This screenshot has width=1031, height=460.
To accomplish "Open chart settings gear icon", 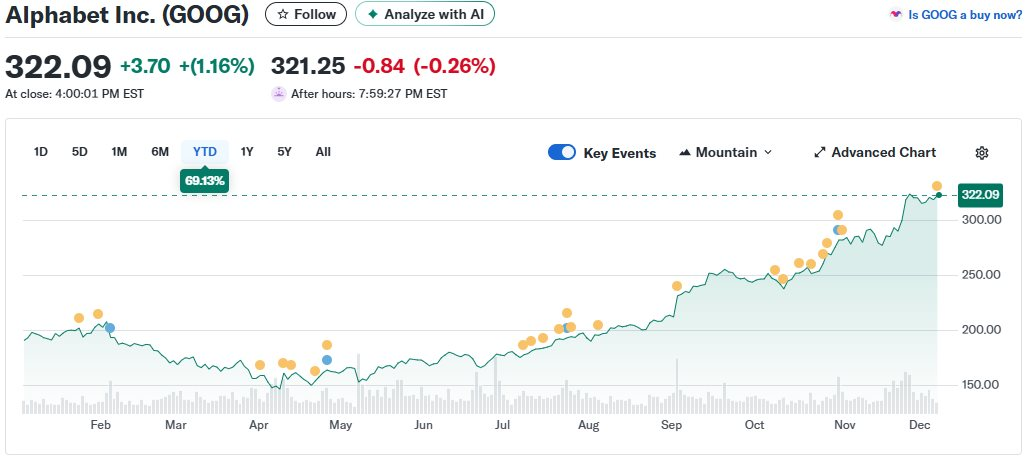I will 981,153.
